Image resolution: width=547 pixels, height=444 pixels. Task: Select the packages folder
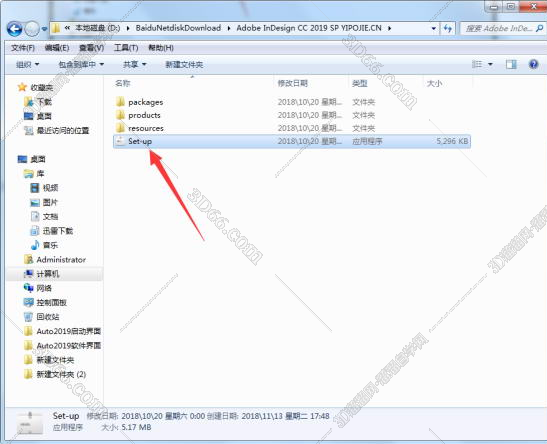[x=145, y=102]
